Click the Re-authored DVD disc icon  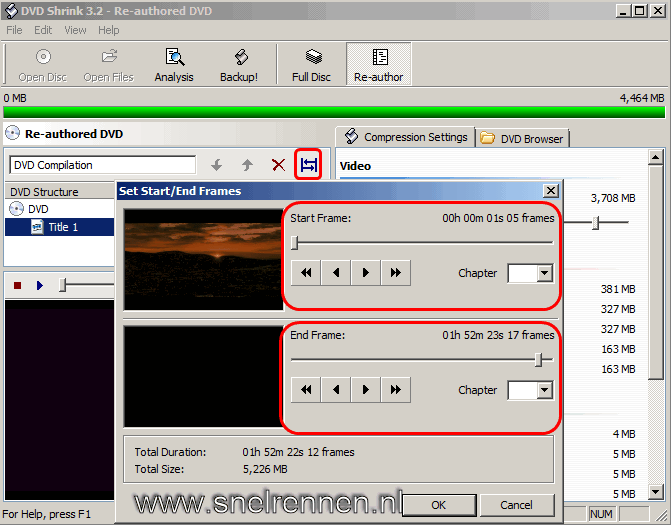pyautogui.click(x=12, y=133)
